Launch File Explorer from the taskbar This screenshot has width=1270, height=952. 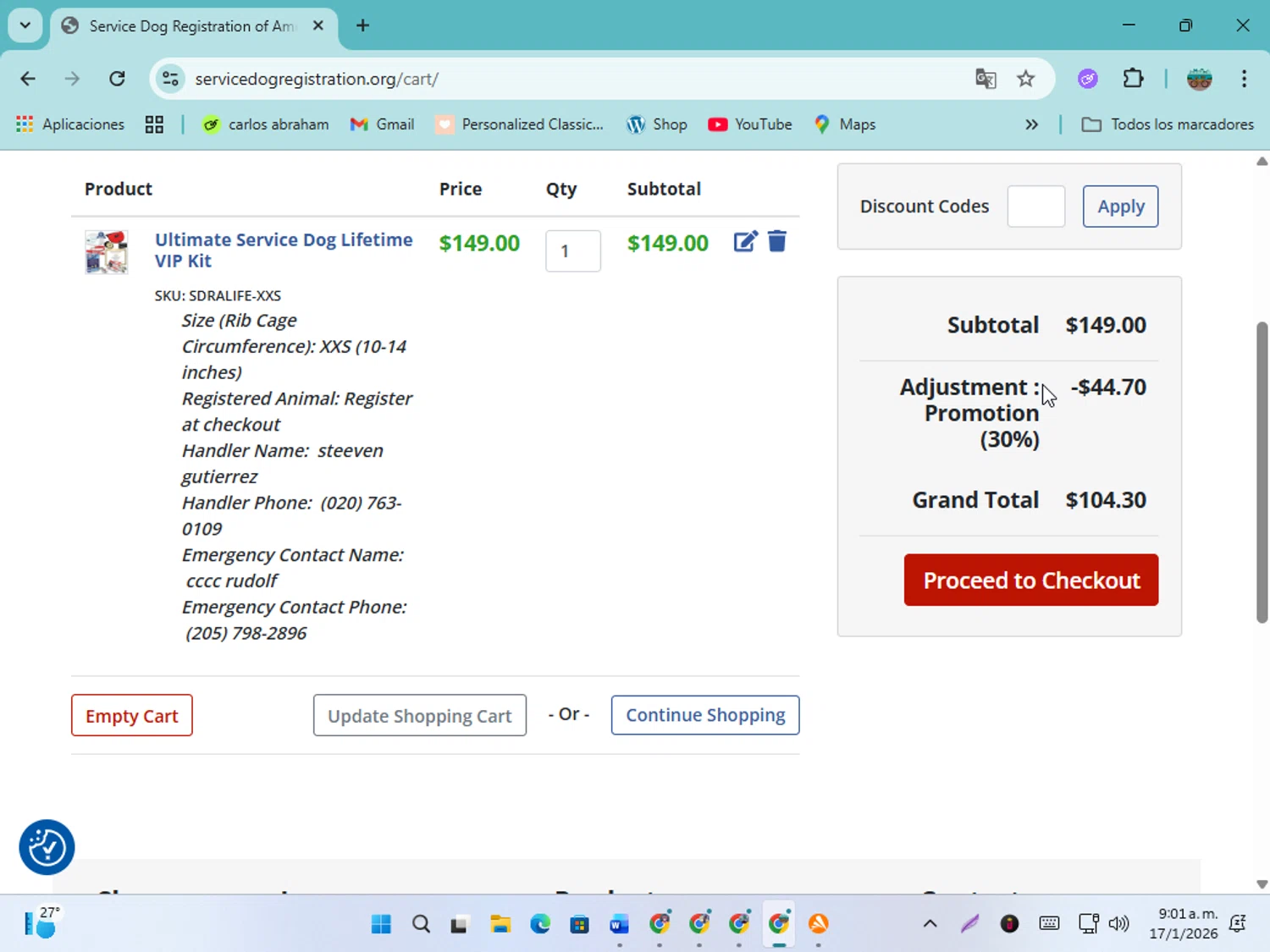coord(500,923)
